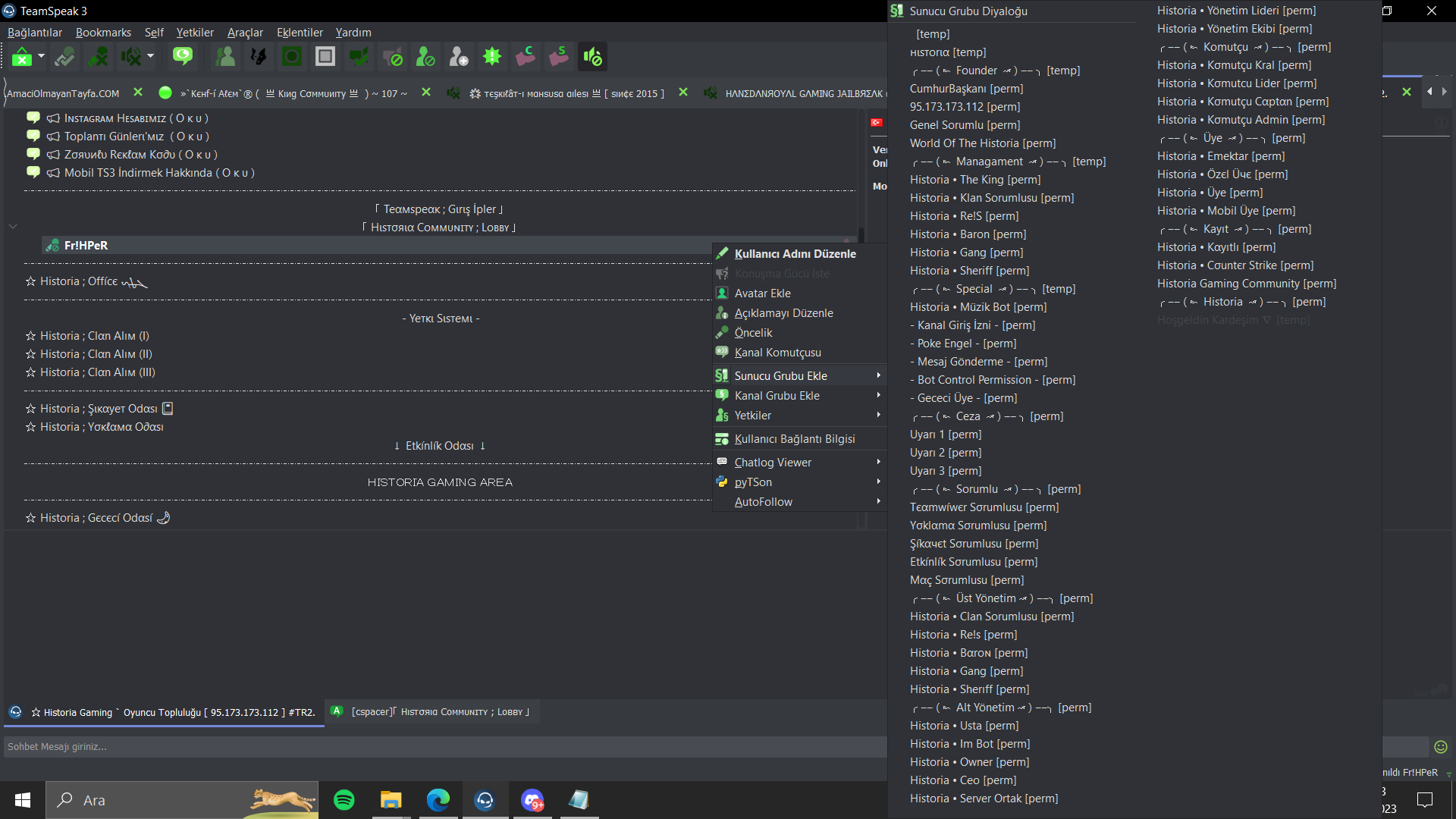
Task: Click the gray square toolbar icon
Action: [325, 57]
